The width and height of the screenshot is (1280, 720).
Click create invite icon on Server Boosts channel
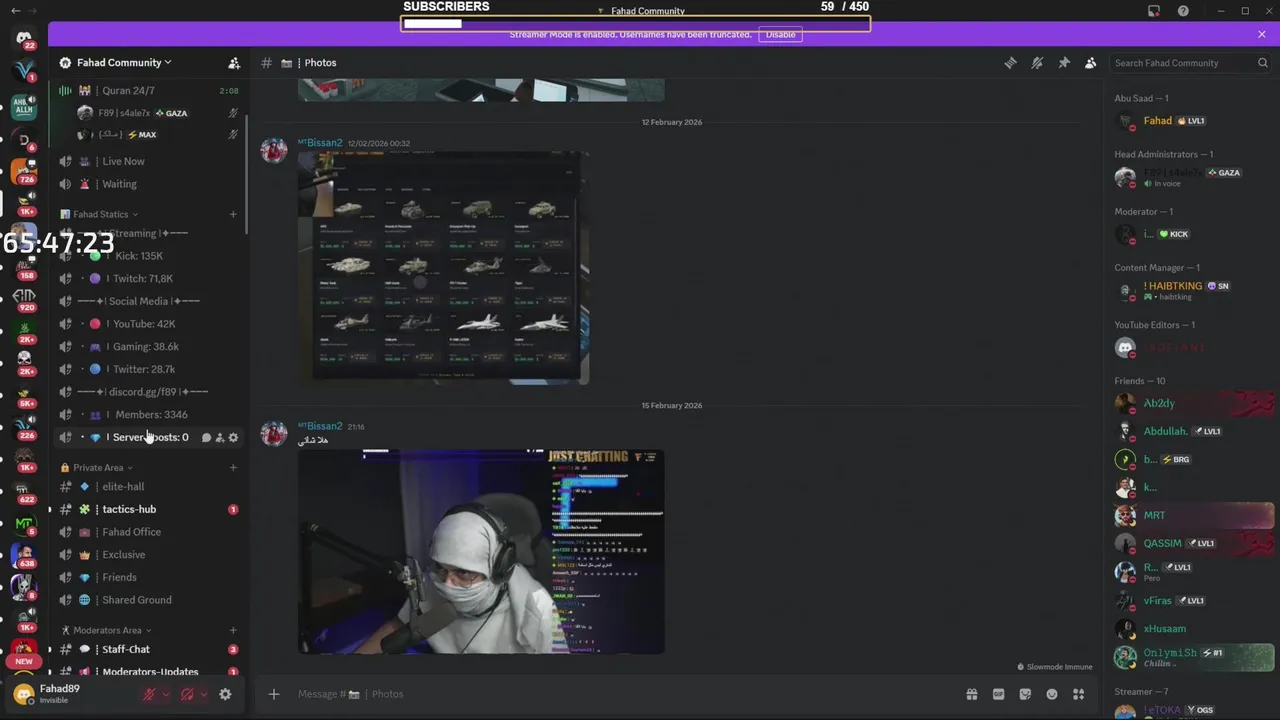tap(220, 437)
